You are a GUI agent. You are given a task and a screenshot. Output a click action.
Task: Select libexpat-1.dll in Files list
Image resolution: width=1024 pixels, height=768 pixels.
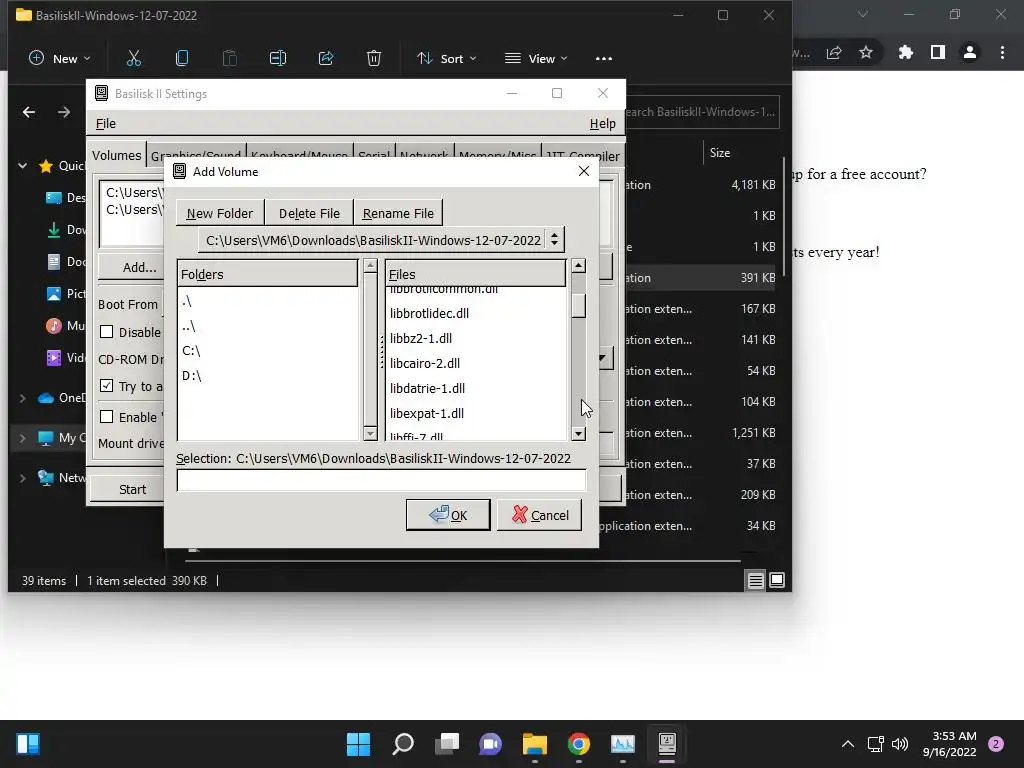point(476,413)
